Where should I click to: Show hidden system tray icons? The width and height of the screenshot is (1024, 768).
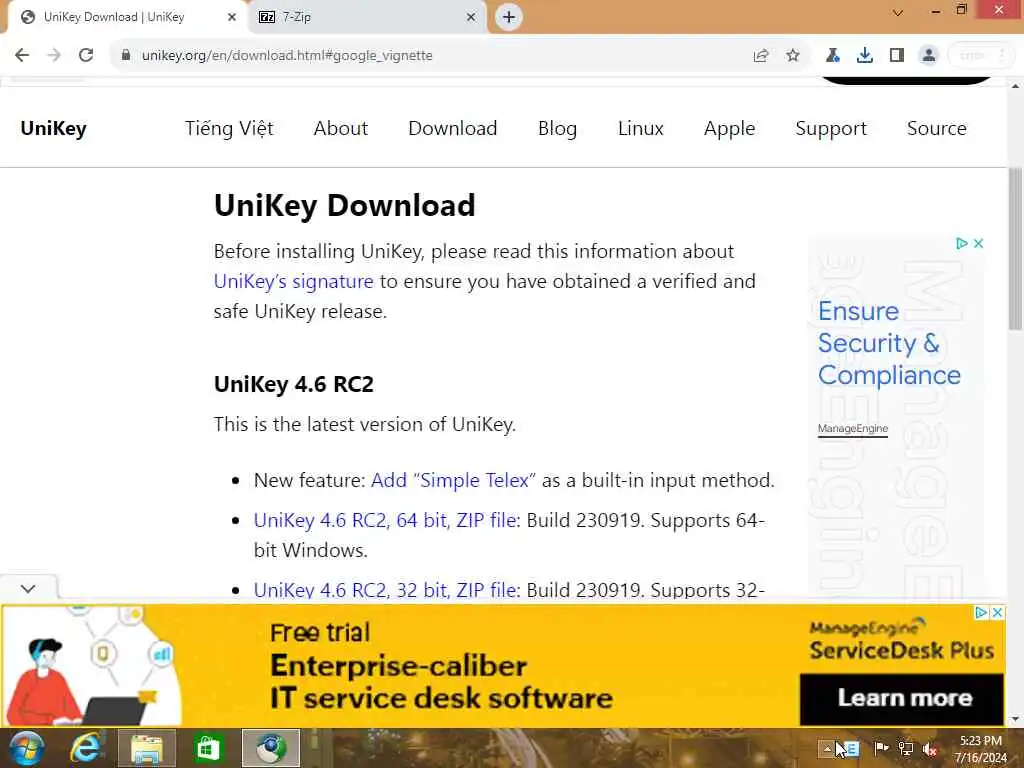coord(827,748)
